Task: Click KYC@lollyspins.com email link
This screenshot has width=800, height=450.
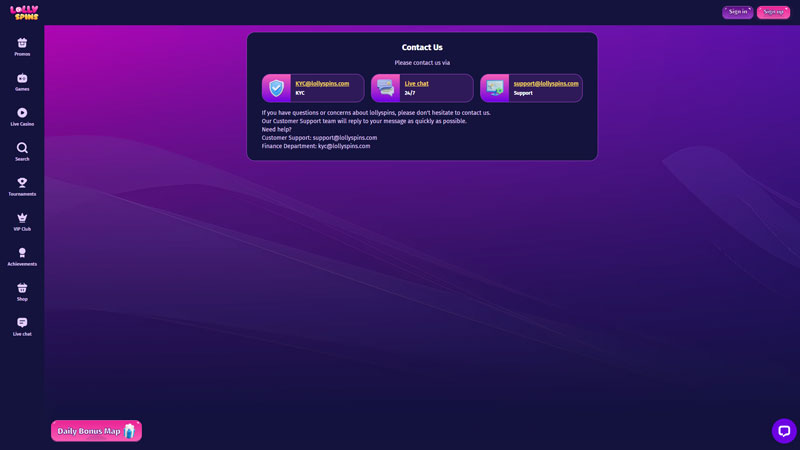Action: click(322, 84)
